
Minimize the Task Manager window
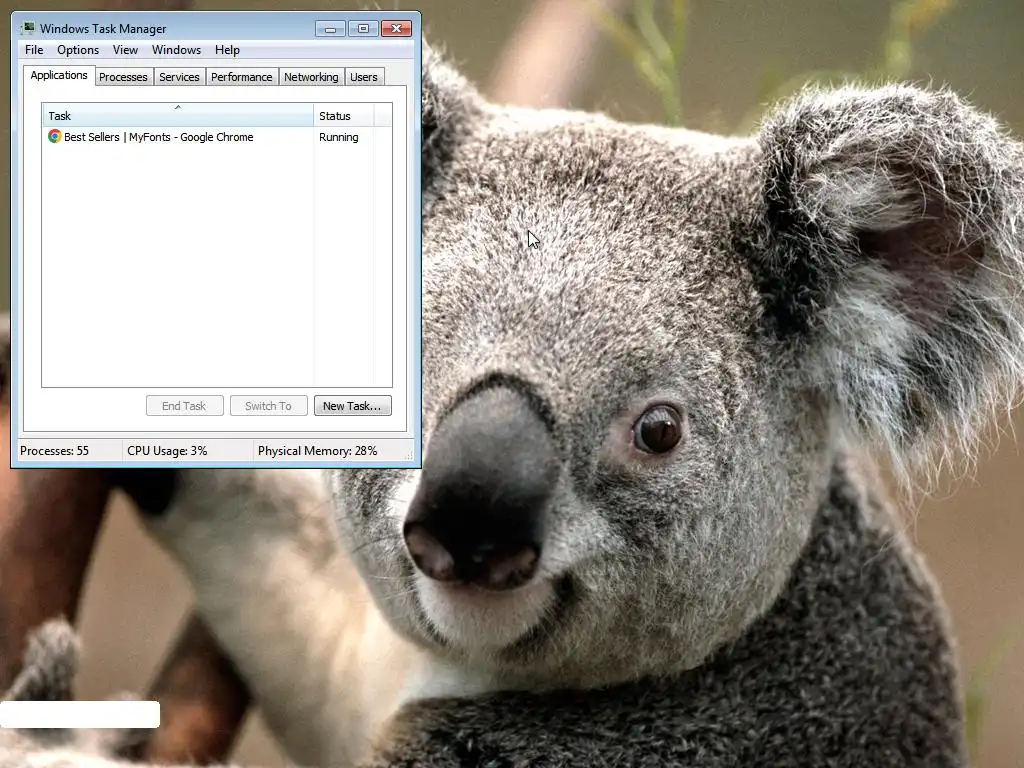pos(330,29)
